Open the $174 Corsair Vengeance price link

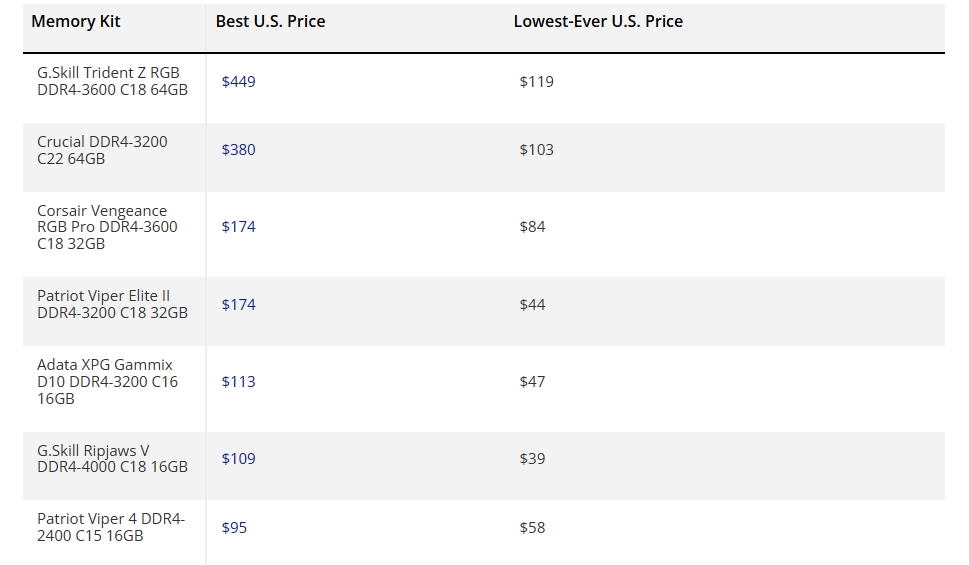(x=238, y=227)
